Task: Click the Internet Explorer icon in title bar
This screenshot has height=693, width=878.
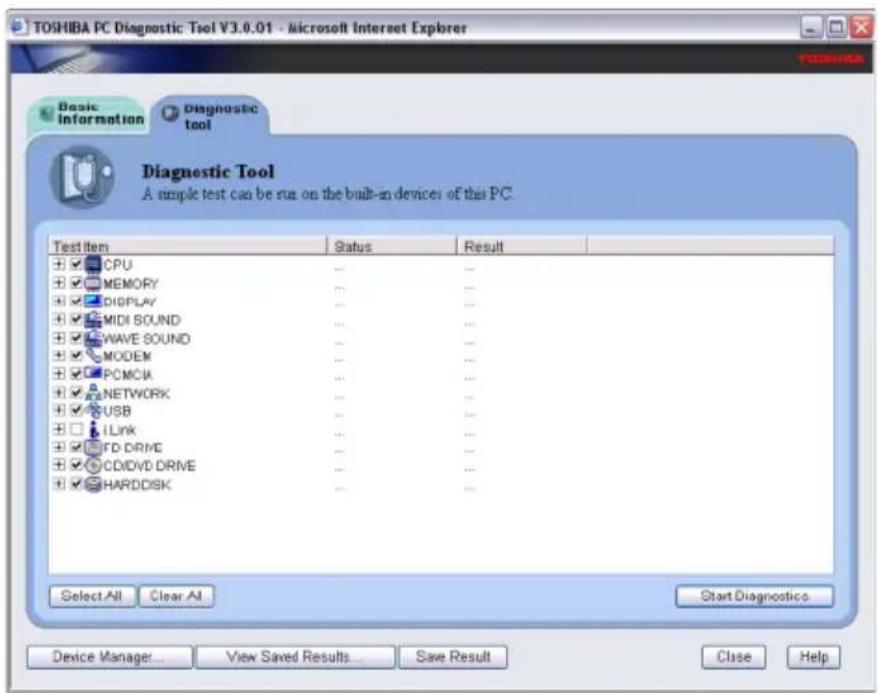Action: point(18,26)
